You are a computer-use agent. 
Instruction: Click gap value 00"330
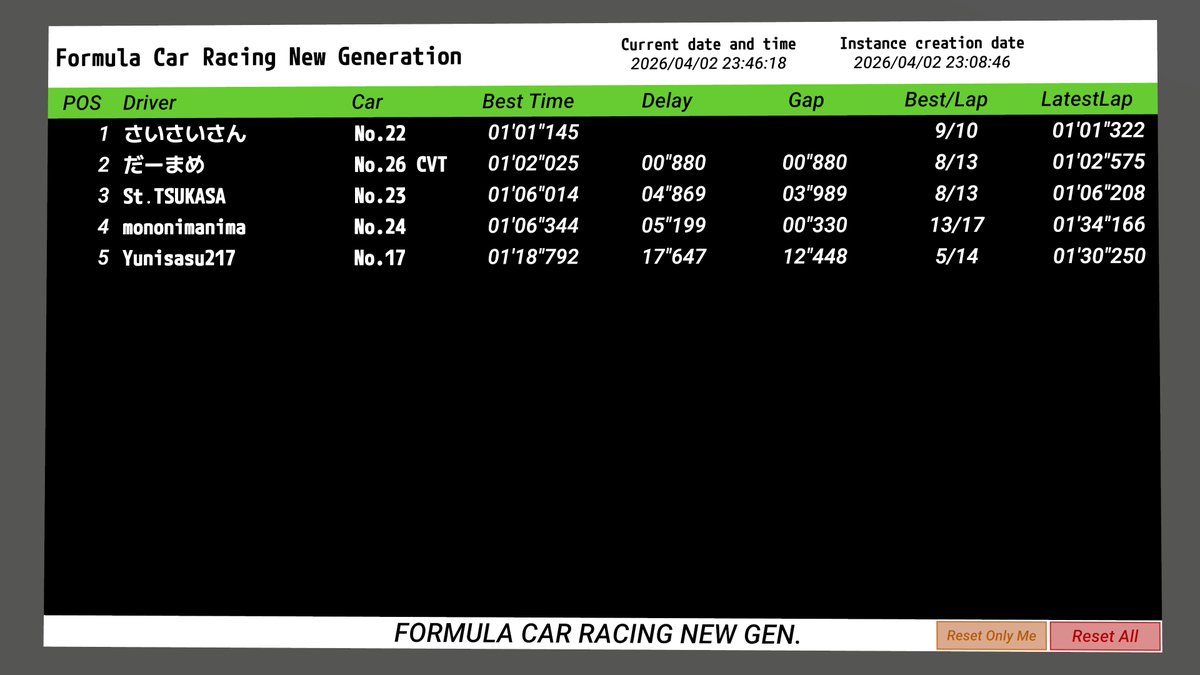click(x=815, y=226)
